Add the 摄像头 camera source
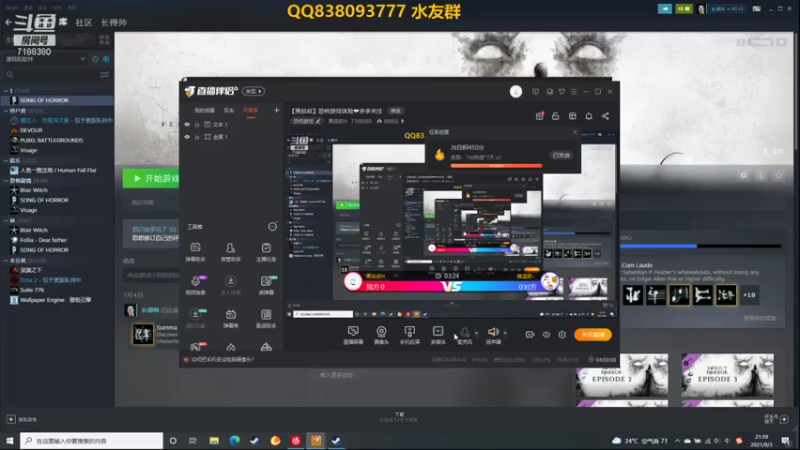The width and height of the screenshot is (800, 450). coord(381,335)
